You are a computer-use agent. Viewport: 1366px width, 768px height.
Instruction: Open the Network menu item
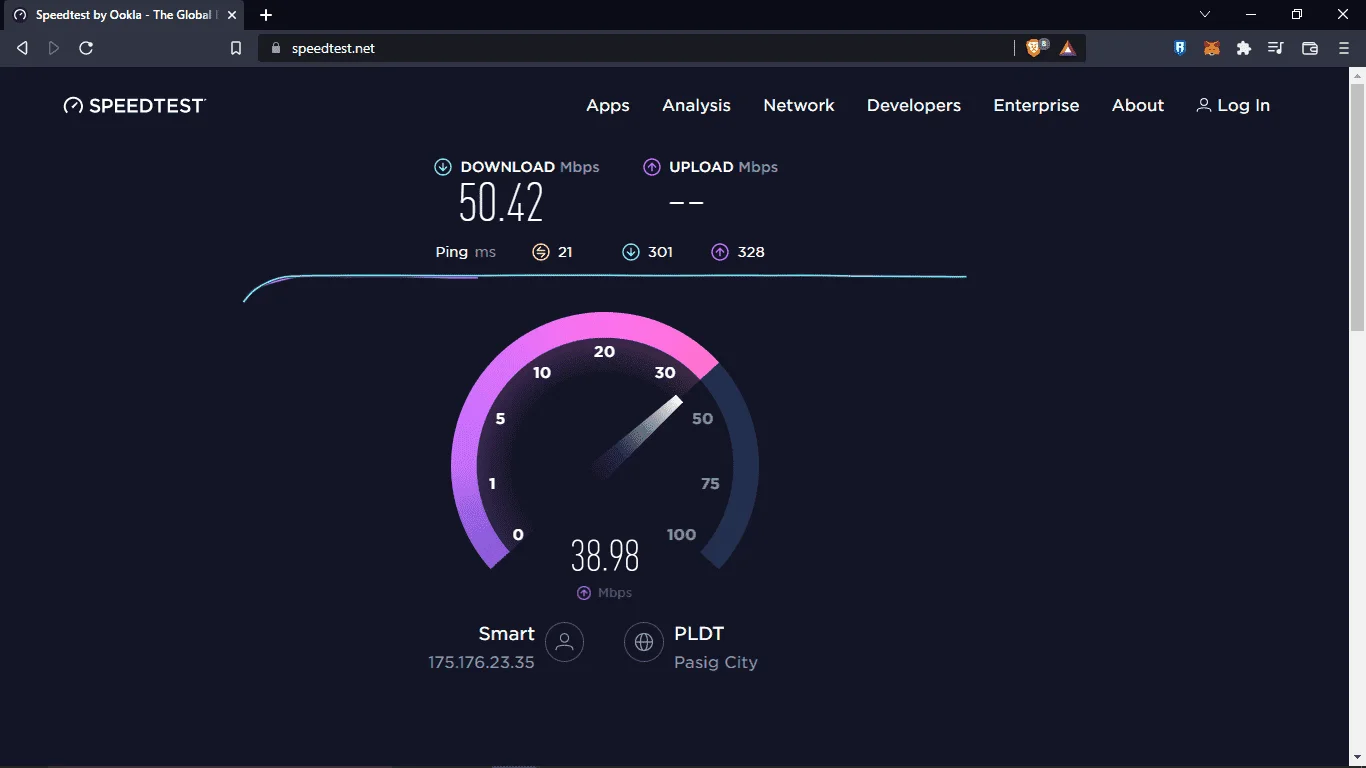799,106
